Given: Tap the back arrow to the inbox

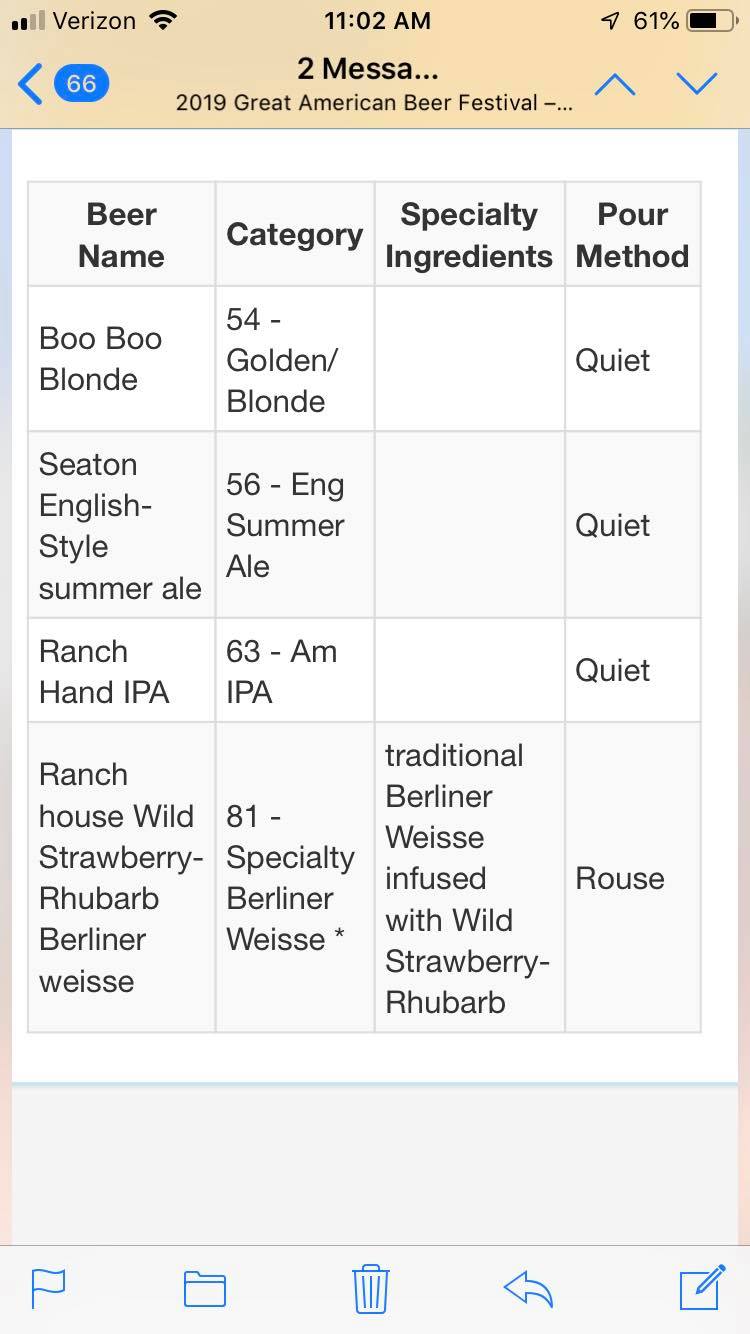Looking at the screenshot, I should [30, 84].
